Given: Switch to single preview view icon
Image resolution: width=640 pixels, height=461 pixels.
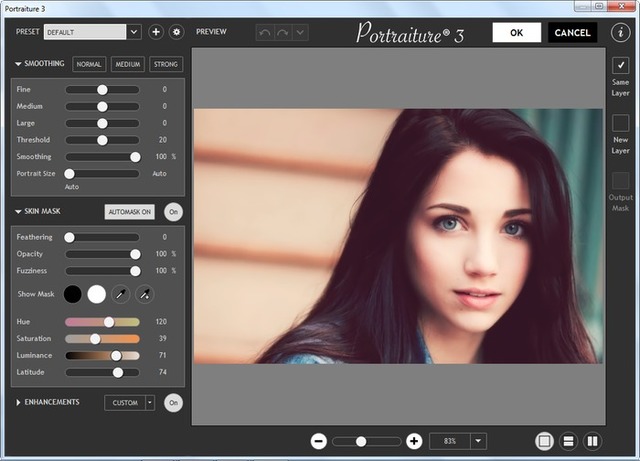Looking at the screenshot, I should (544, 441).
